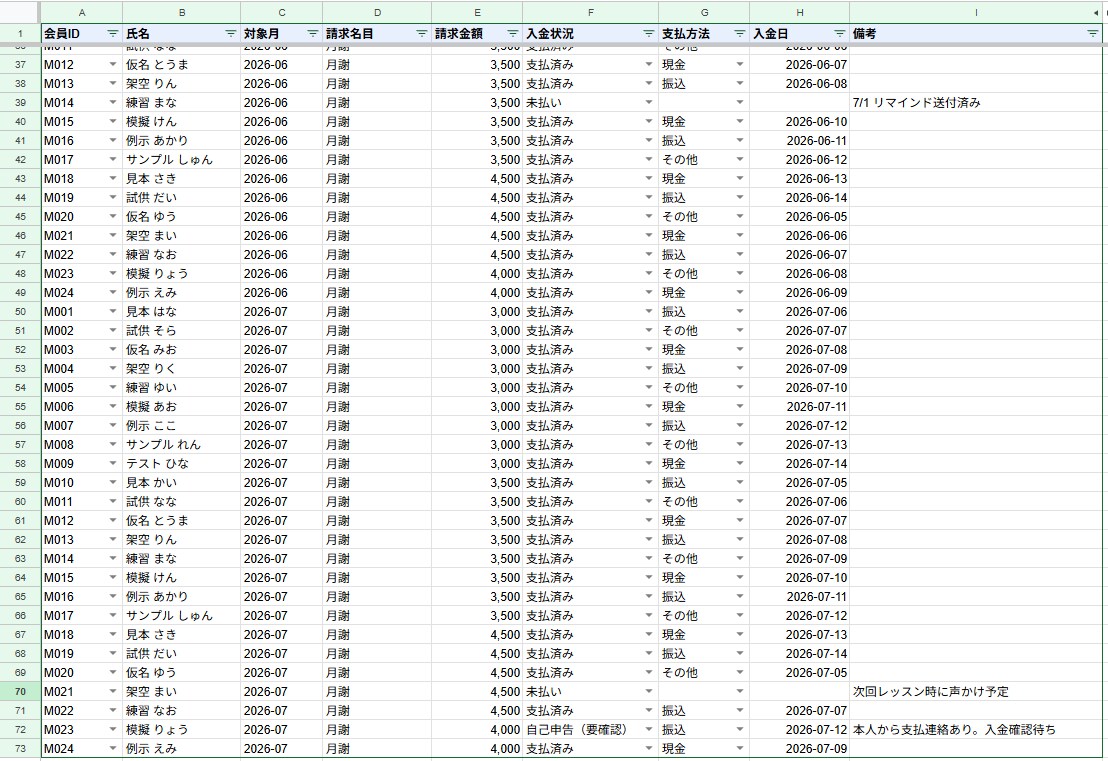Select the 未払い cell for M021
Viewport: 1108px width, 761px height.
(x=591, y=692)
